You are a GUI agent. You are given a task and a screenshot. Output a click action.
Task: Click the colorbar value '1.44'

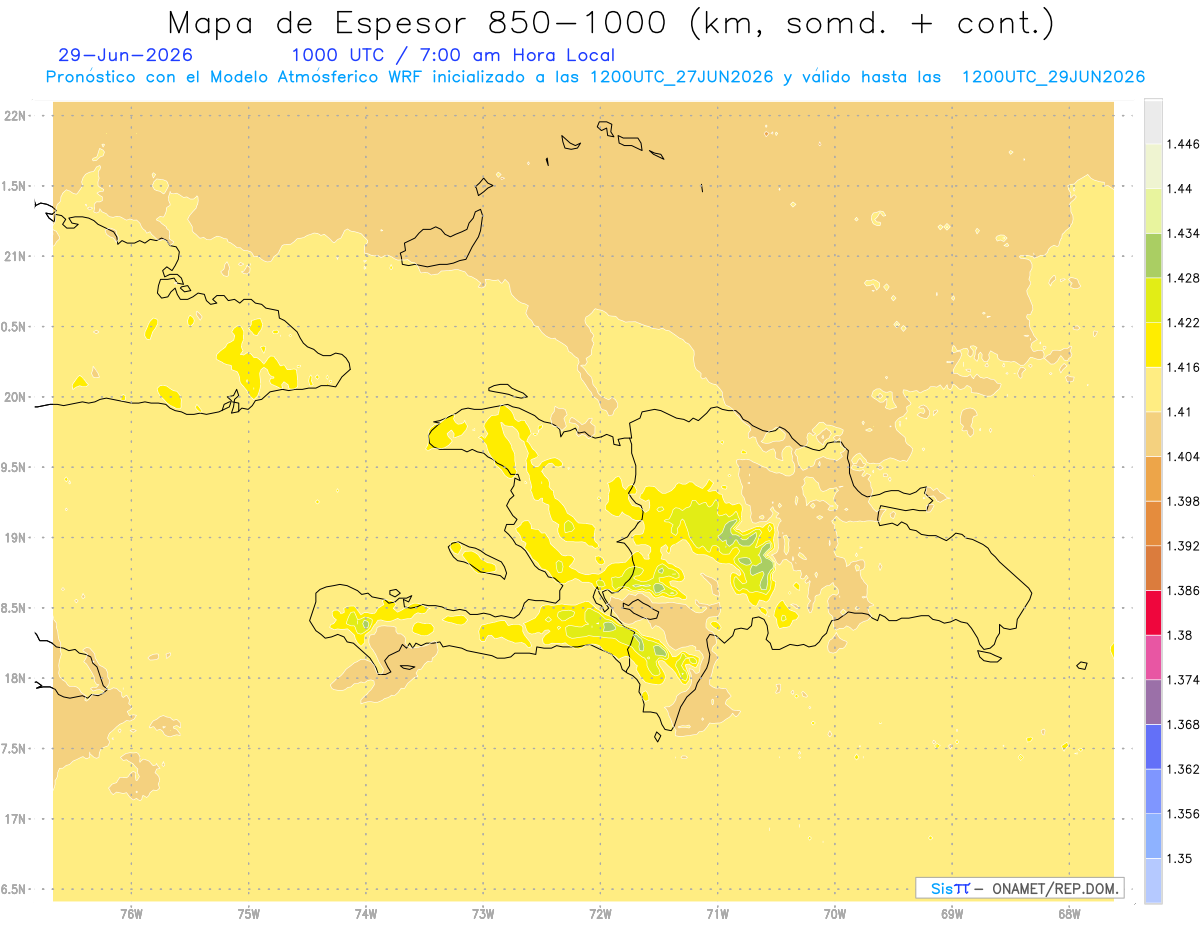tap(1181, 188)
